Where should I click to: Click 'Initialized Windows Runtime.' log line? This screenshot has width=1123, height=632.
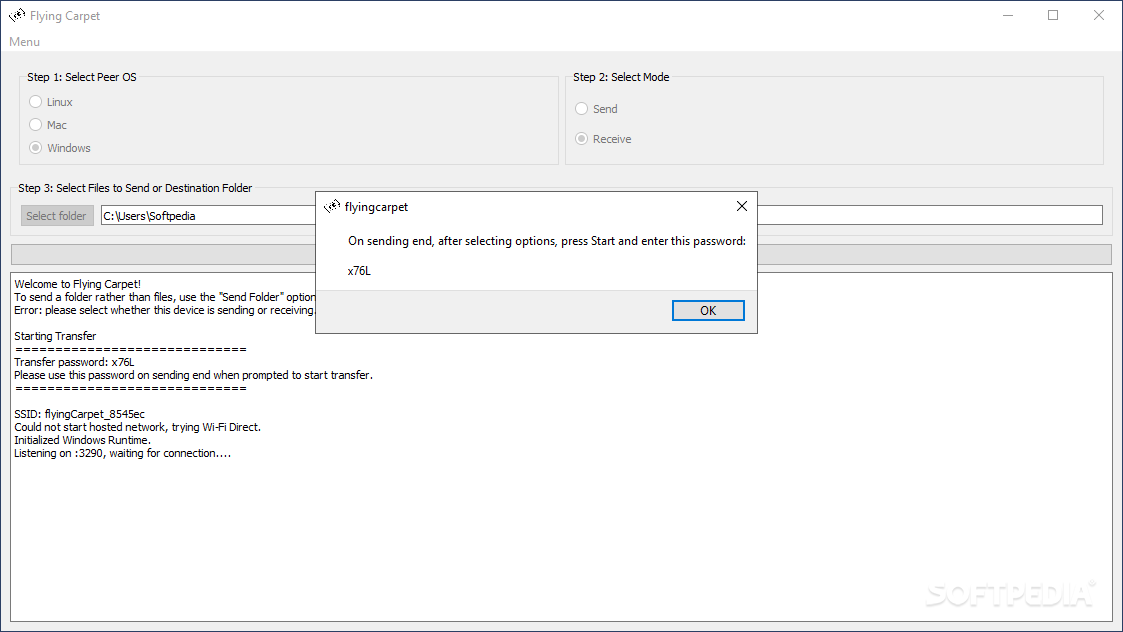tap(82, 440)
